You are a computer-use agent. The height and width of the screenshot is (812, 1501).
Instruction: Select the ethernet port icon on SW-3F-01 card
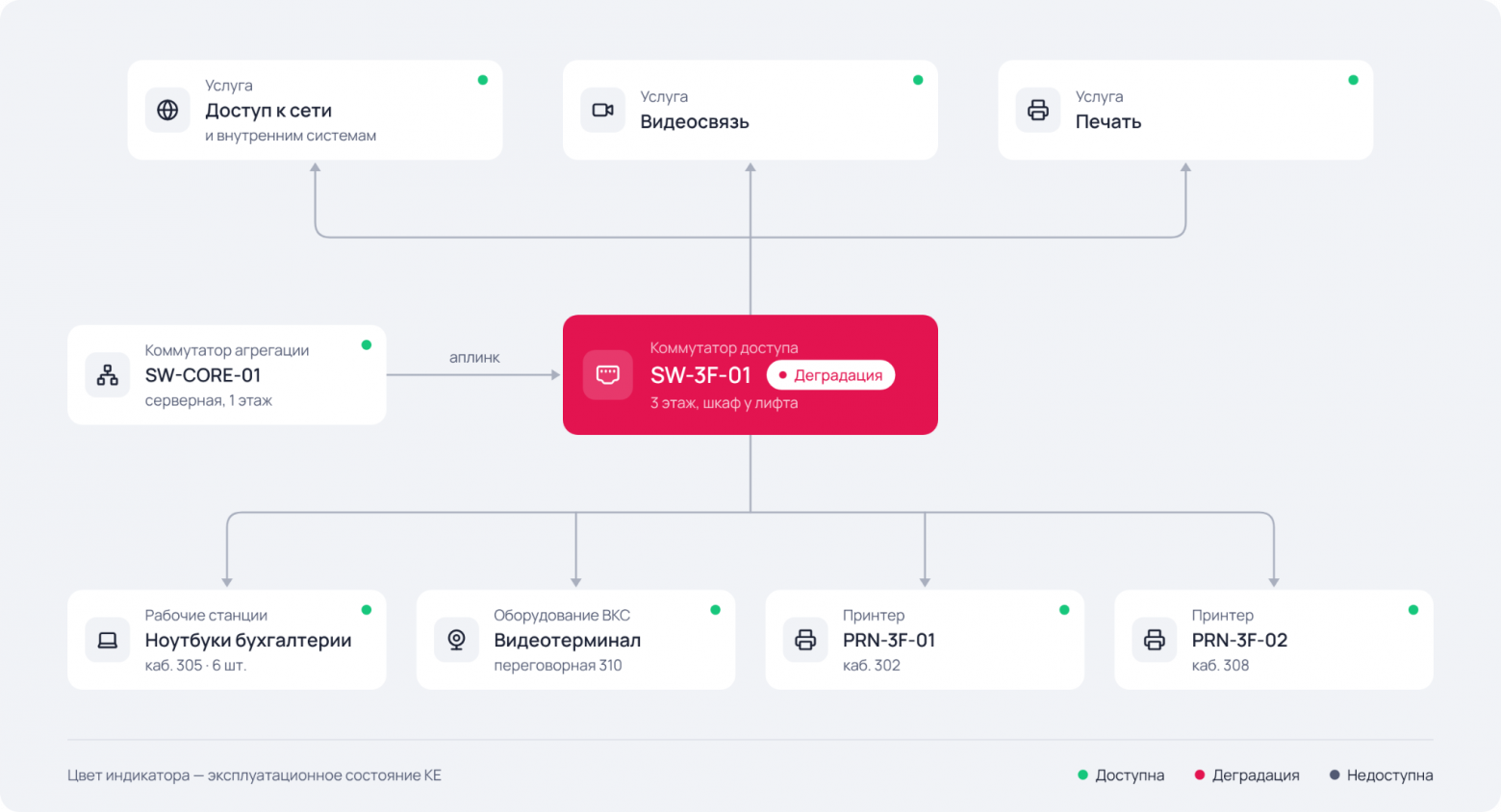[608, 374]
